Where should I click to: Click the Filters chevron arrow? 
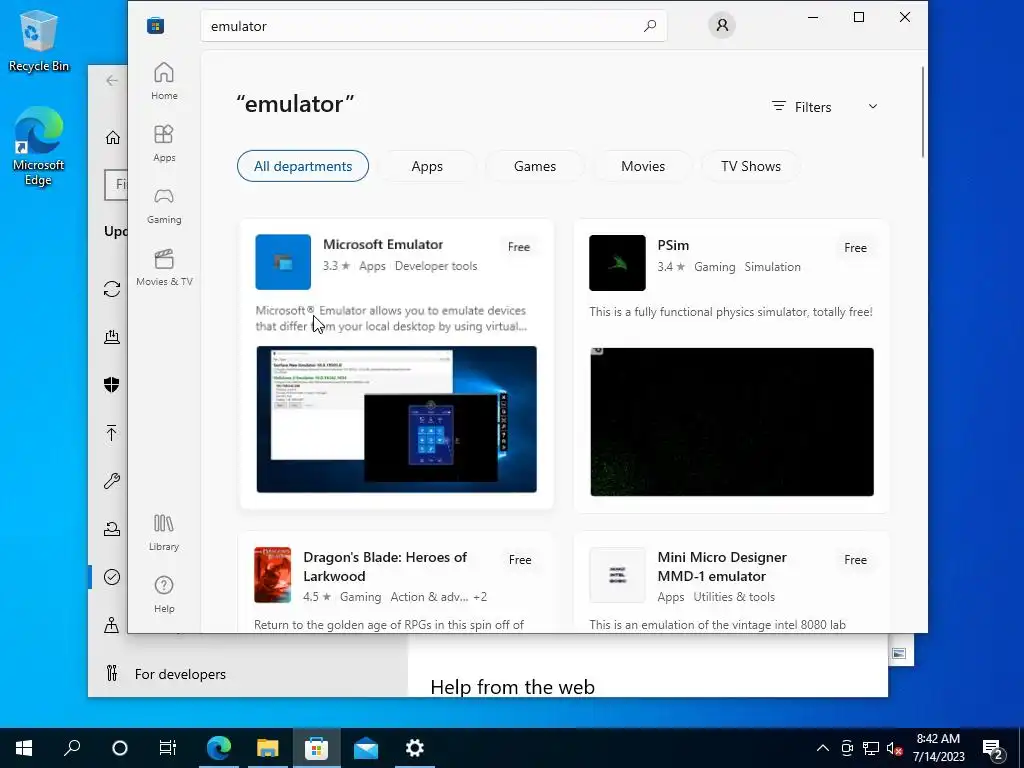tap(872, 106)
